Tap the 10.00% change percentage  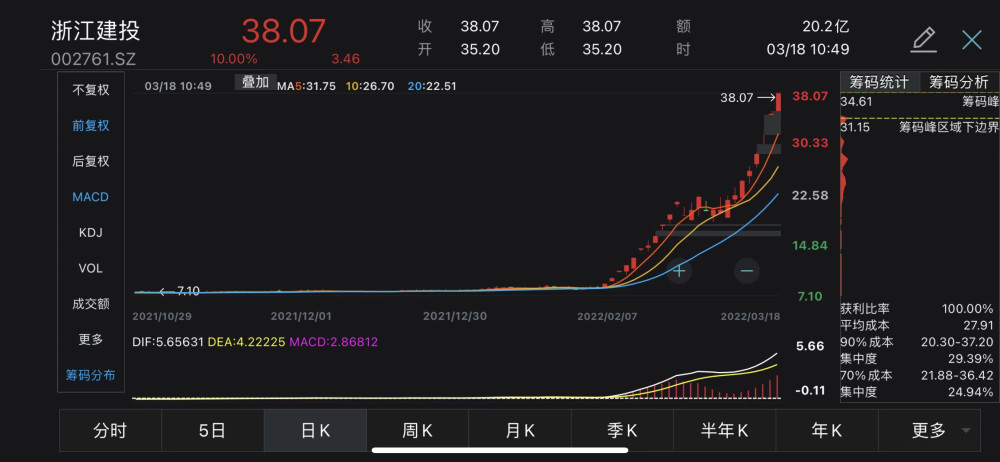coord(234,59)
